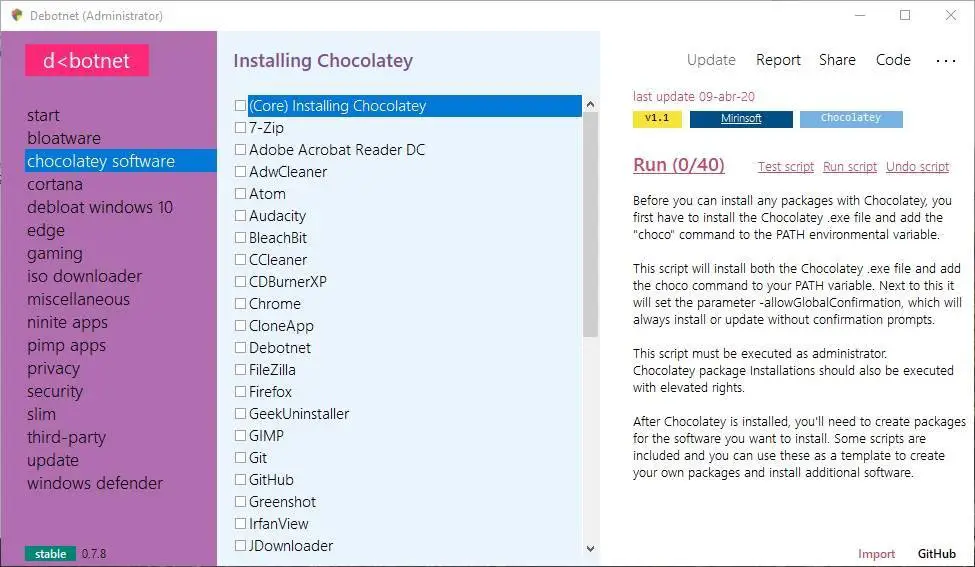
Task: Click the d<botnet logo badge
Action: coord(86,60)
